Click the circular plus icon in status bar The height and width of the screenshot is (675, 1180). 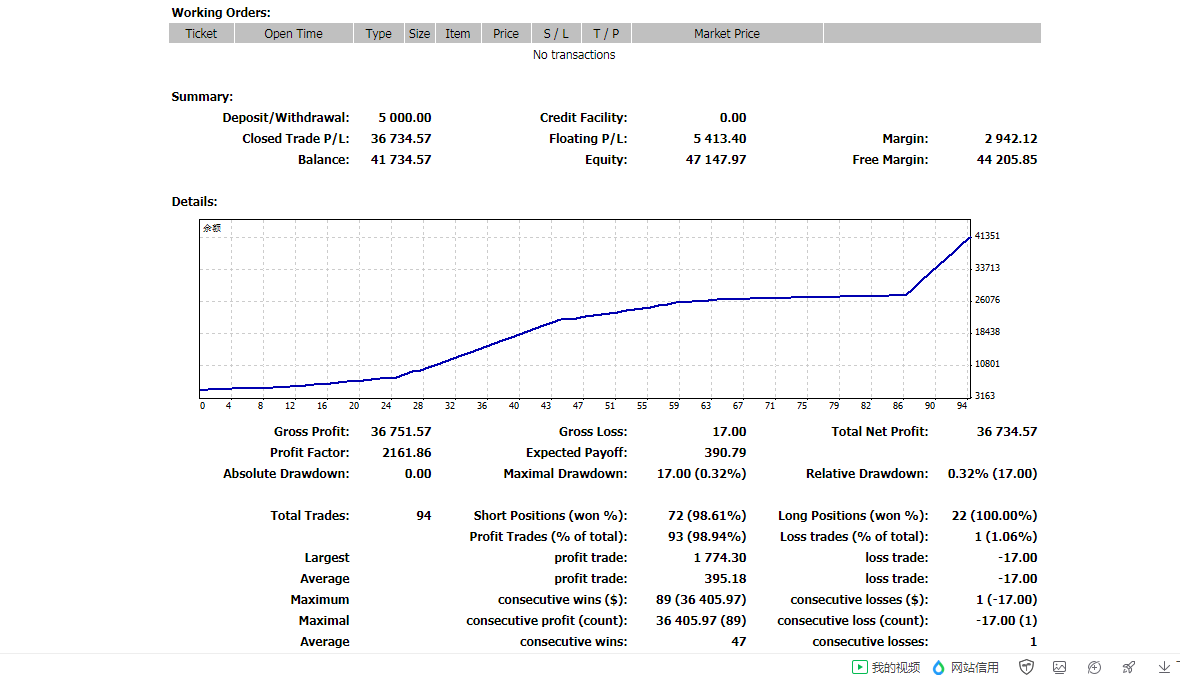[1094, 667]
